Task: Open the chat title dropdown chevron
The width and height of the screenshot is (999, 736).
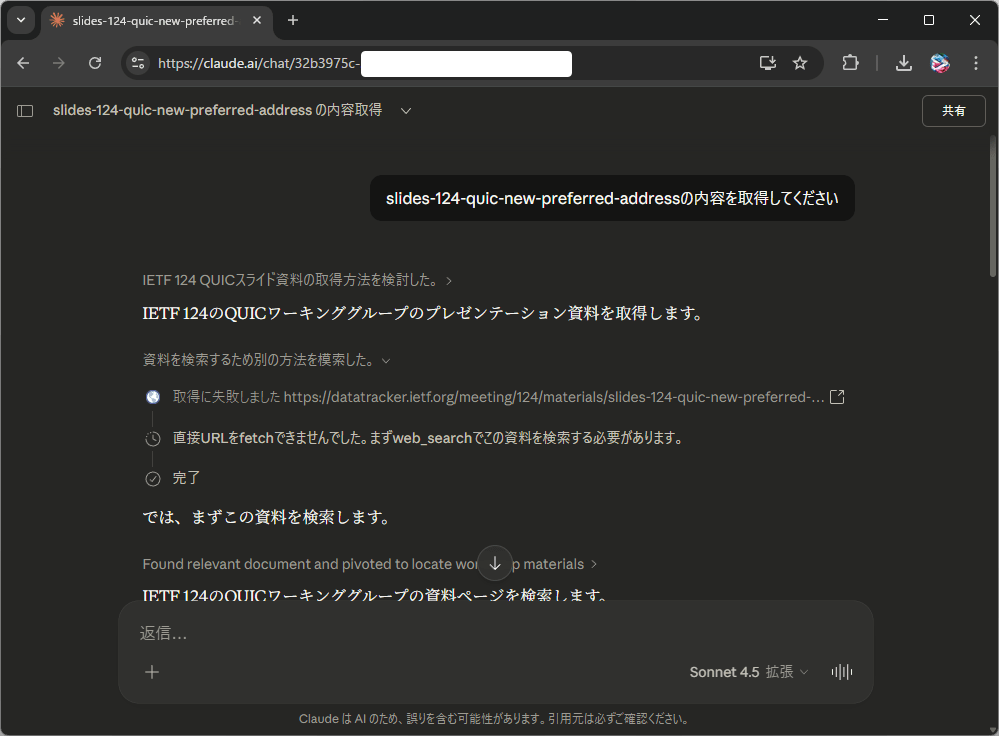Action: [x=405, y=111]
